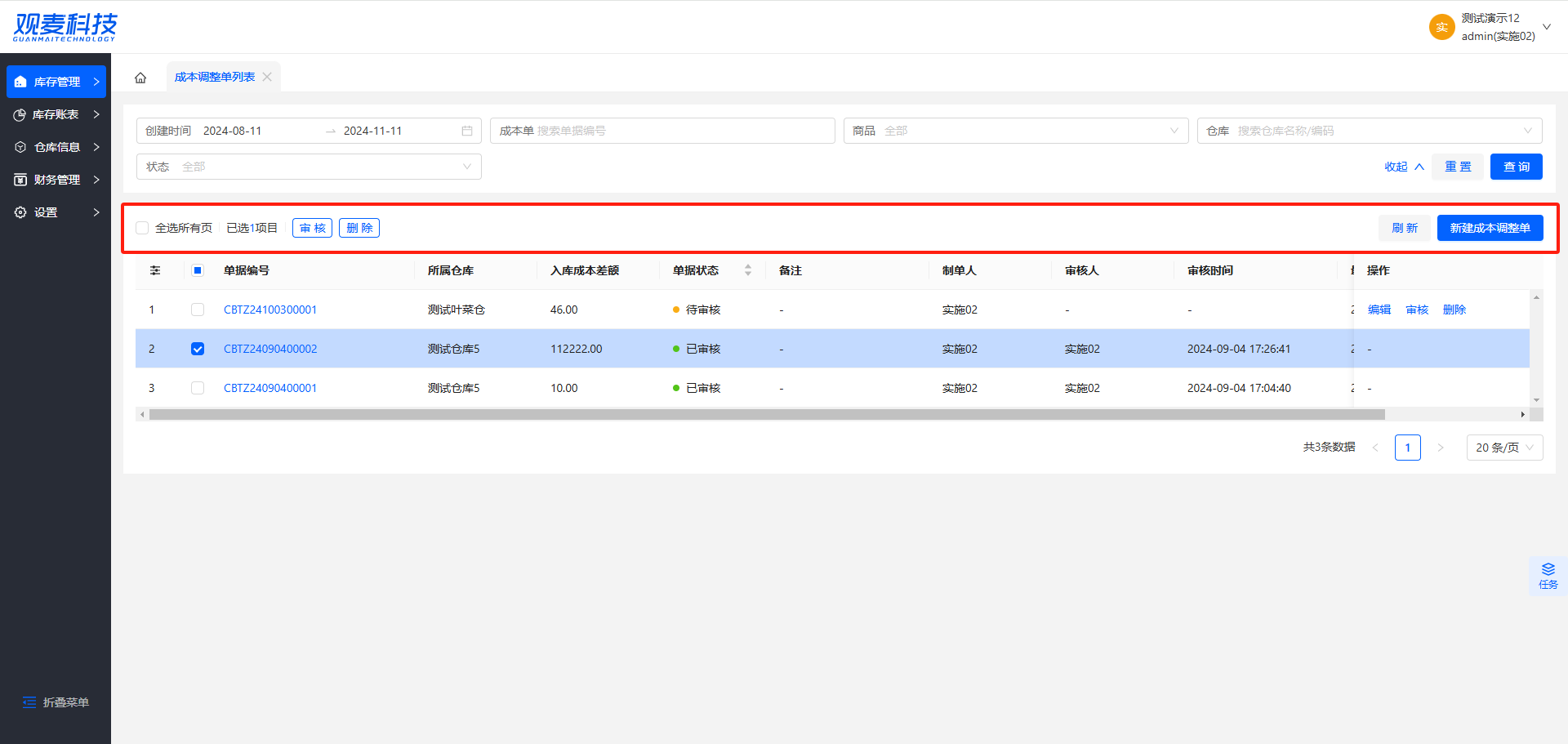Viewport: 1568px width, 744px height.
Task: Open document CBTZ24090400001 link
Action: [x=270, y=388]
